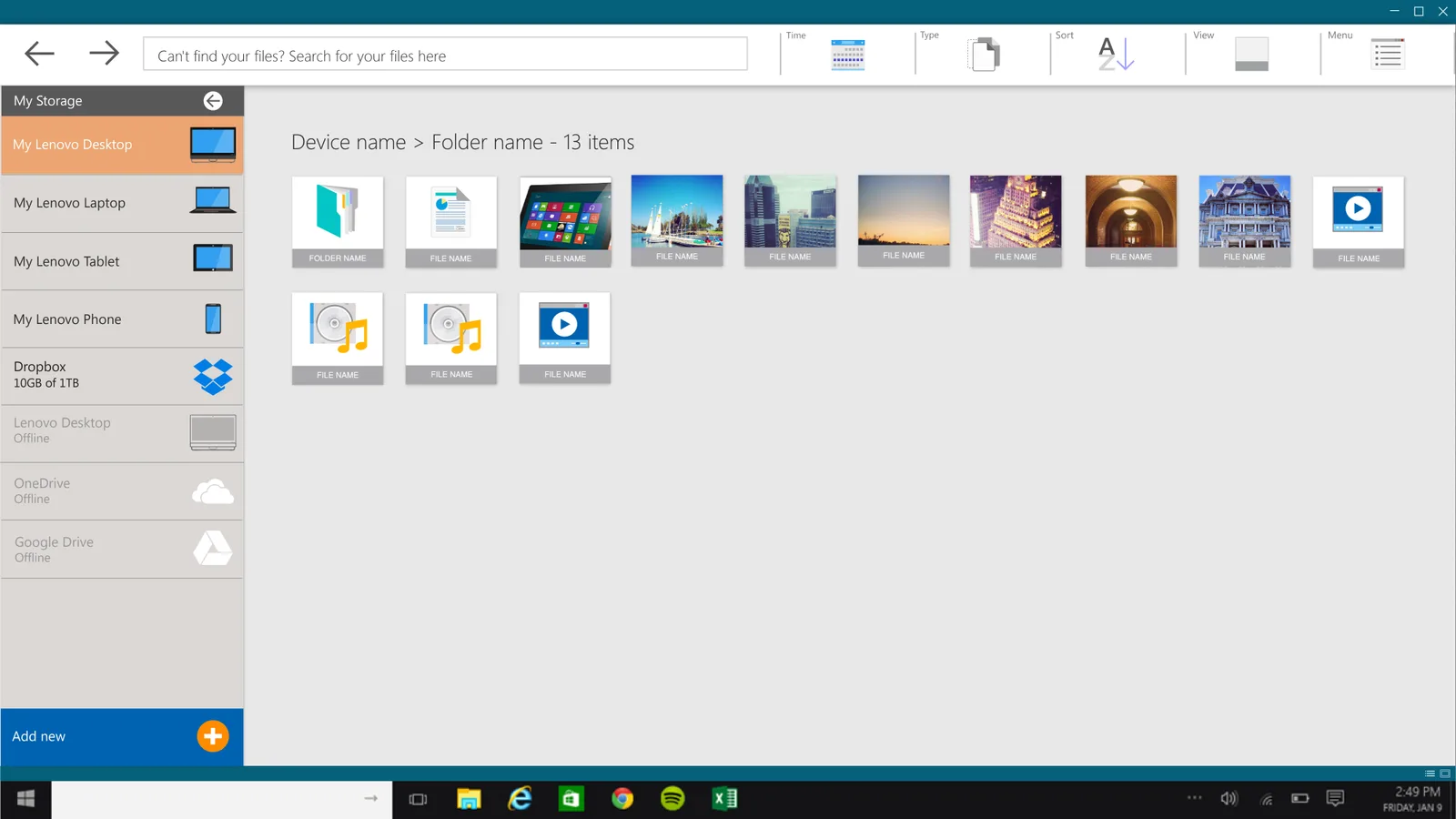1456x819 pixels.
Task: Select My Lenovo Tablet device
Action: pyautogui.click(x=122, y=261)
